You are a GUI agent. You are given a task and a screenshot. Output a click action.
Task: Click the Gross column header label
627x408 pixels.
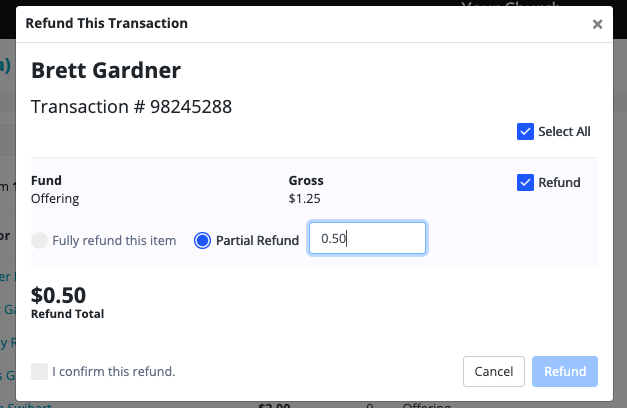306,181
